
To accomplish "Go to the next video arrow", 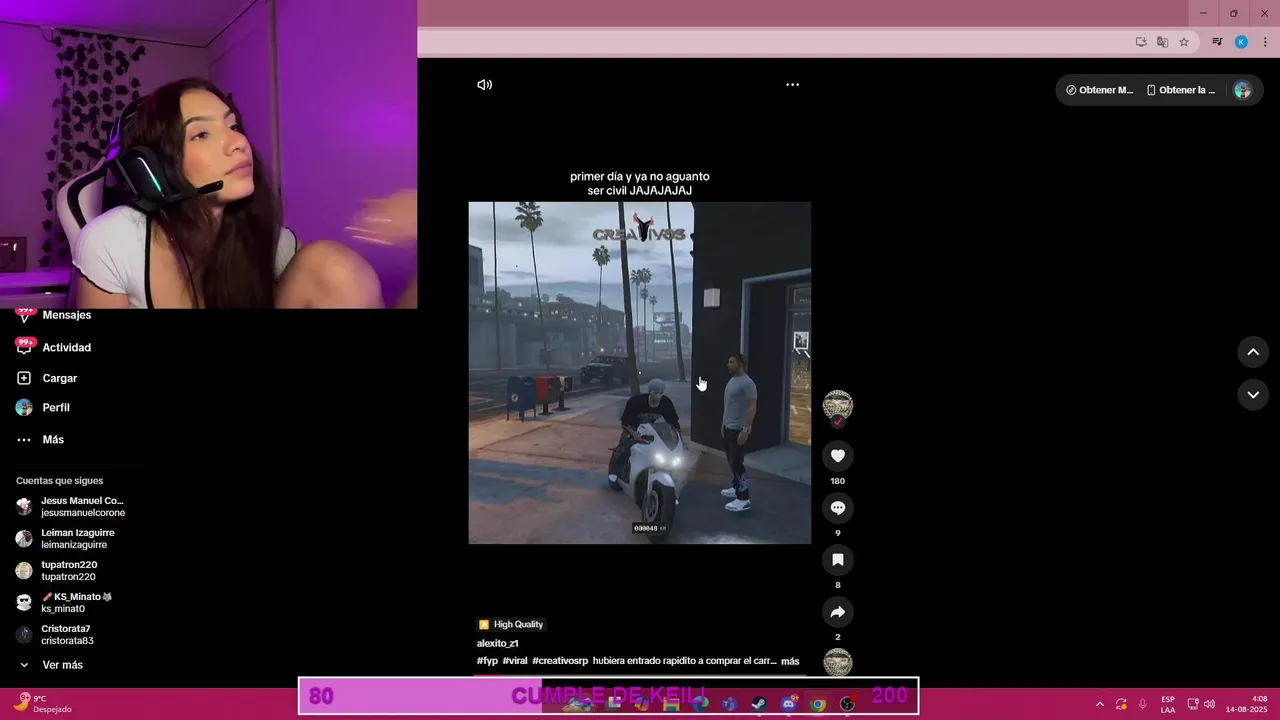I will [x=1253, y=395].
